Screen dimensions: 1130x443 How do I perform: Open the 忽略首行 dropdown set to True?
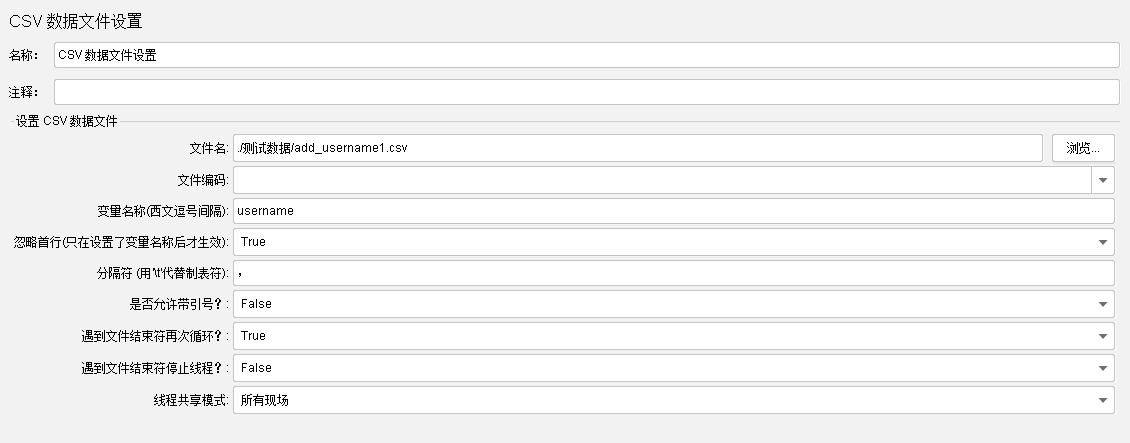[x=673, y=242]
